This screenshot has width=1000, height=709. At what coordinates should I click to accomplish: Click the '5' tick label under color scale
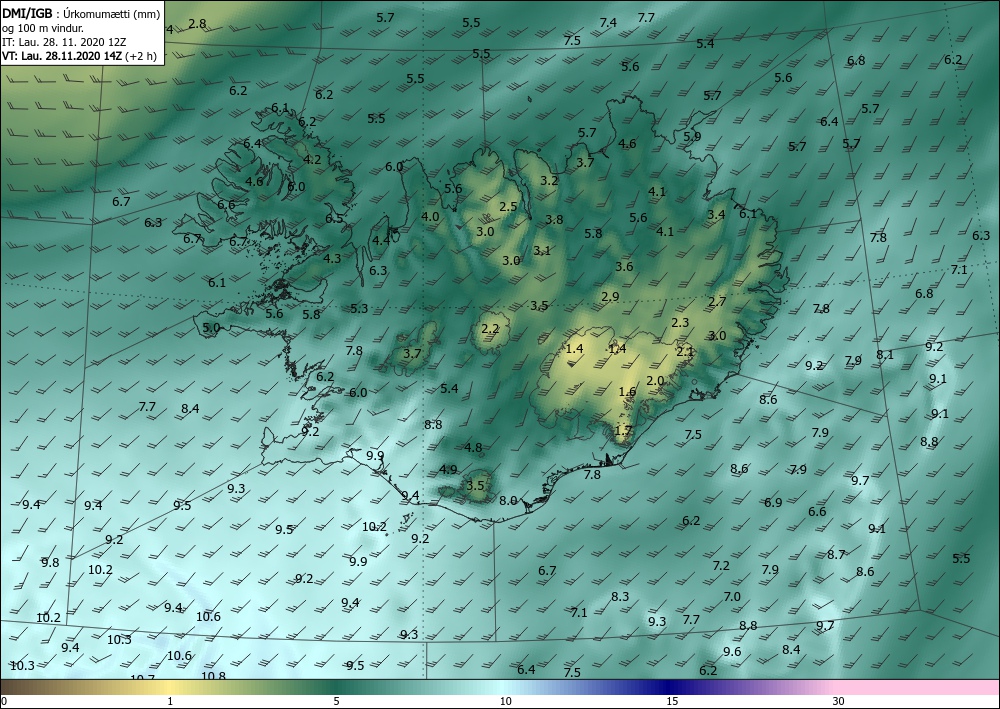pos(336,701)
